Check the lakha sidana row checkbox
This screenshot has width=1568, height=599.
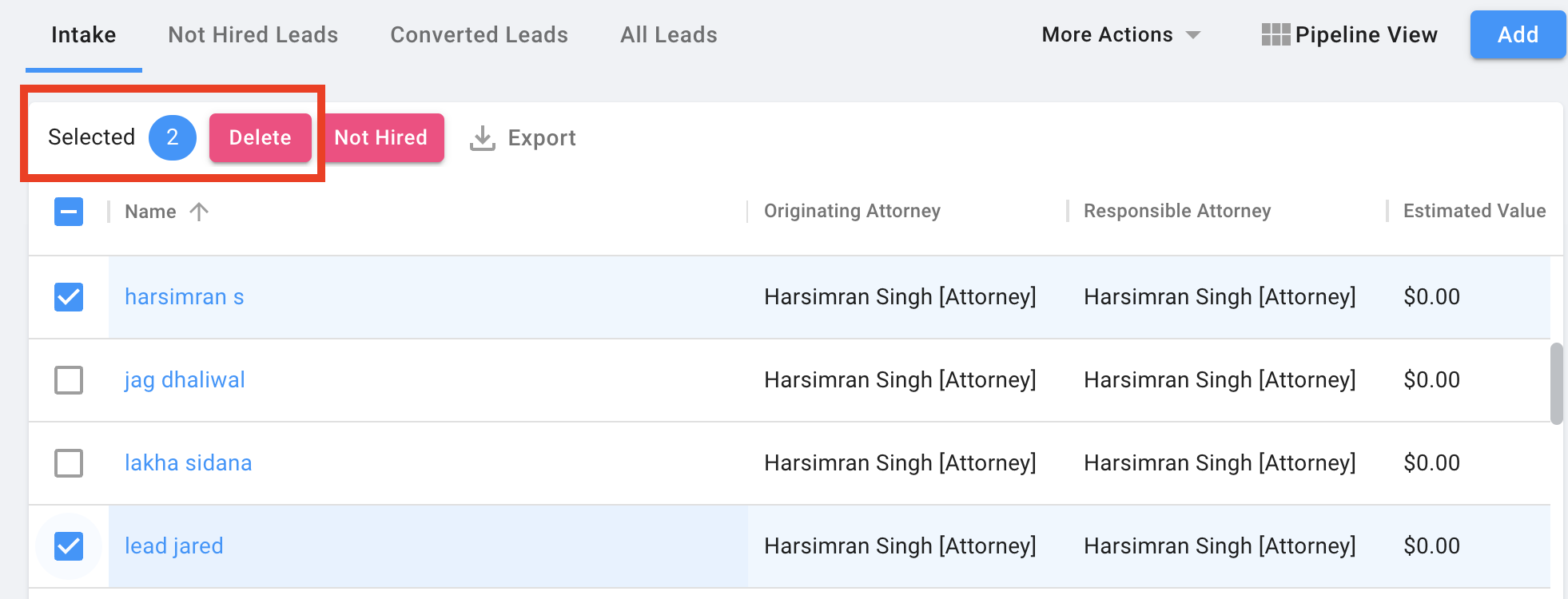[69, 463]
